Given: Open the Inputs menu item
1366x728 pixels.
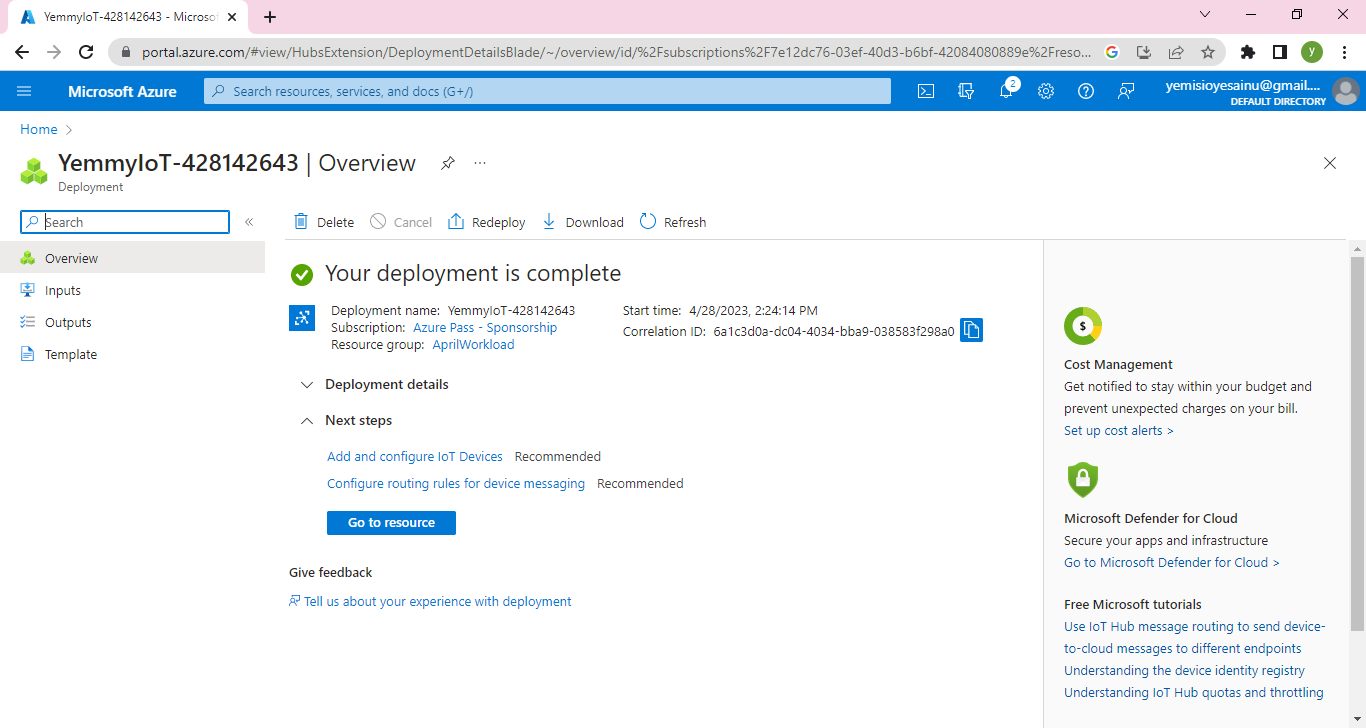Looking at the screenshot, I should [63, 291].
